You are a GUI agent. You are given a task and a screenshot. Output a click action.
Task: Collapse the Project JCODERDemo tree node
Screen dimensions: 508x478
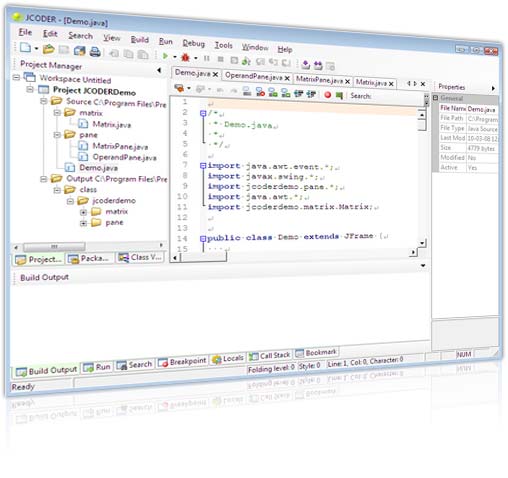coord(30,89)
